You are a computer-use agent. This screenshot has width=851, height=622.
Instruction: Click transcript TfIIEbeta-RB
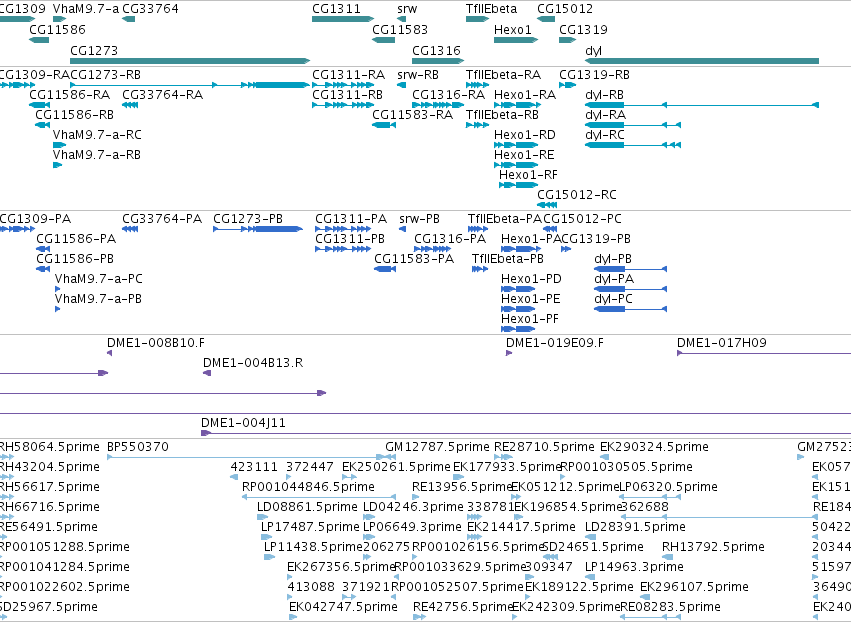pyautogui.click(x=478, y=125)
